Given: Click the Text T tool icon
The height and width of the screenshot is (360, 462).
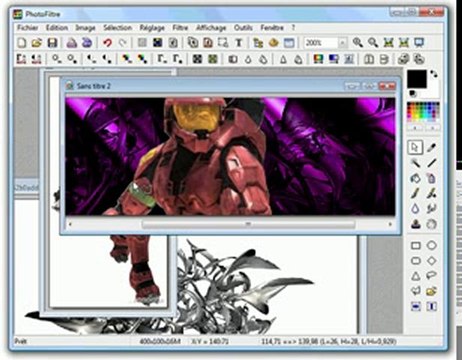Looking at the screenshot, I should tap(239, 43).
